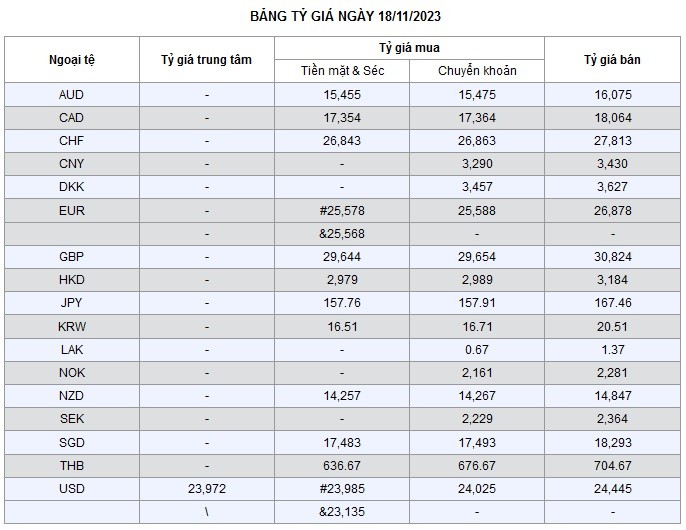This screenshot has width=686, height=530.
Task: Select the USD cash rate &23,135
Action: [342, 511]
